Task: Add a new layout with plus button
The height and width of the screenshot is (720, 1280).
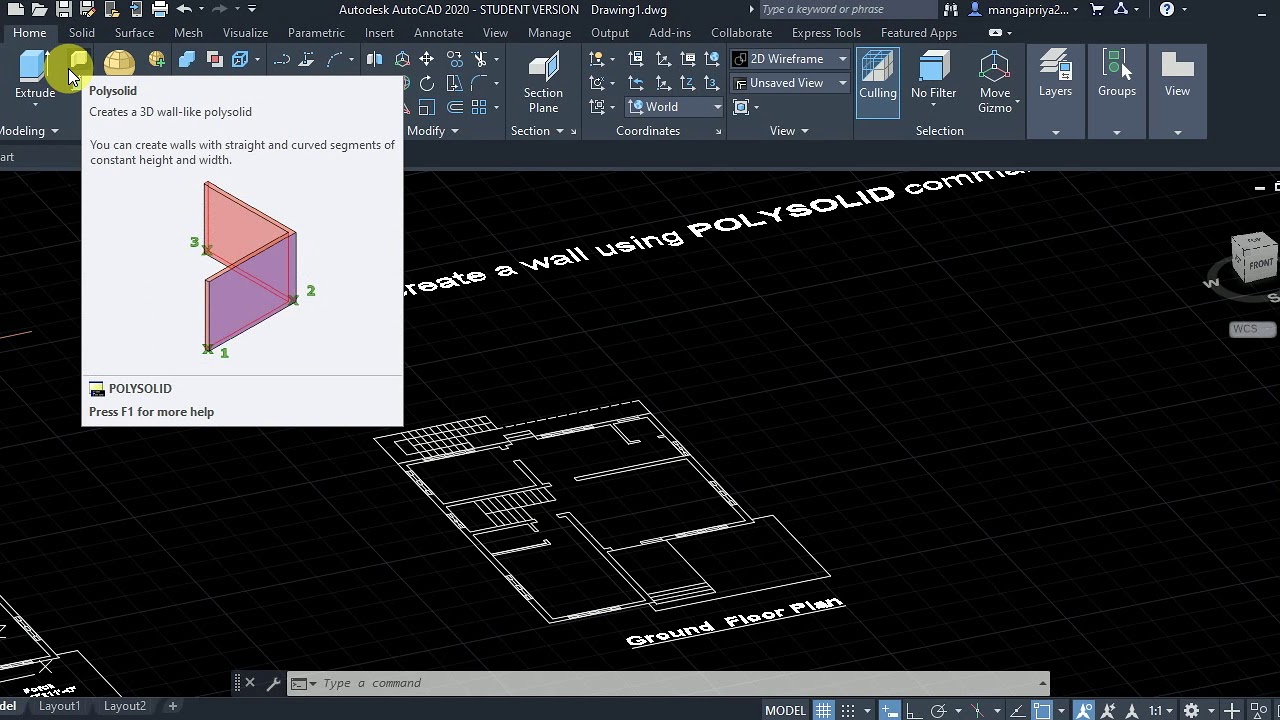Action: (x=172, y=706)
